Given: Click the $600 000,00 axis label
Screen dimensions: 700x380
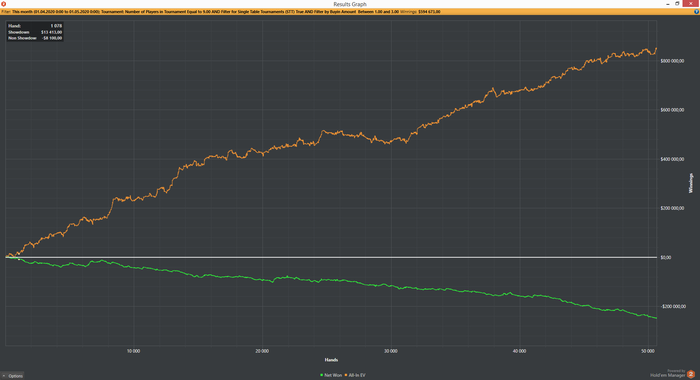Looking at the screenshot, I should coord(672,110).
